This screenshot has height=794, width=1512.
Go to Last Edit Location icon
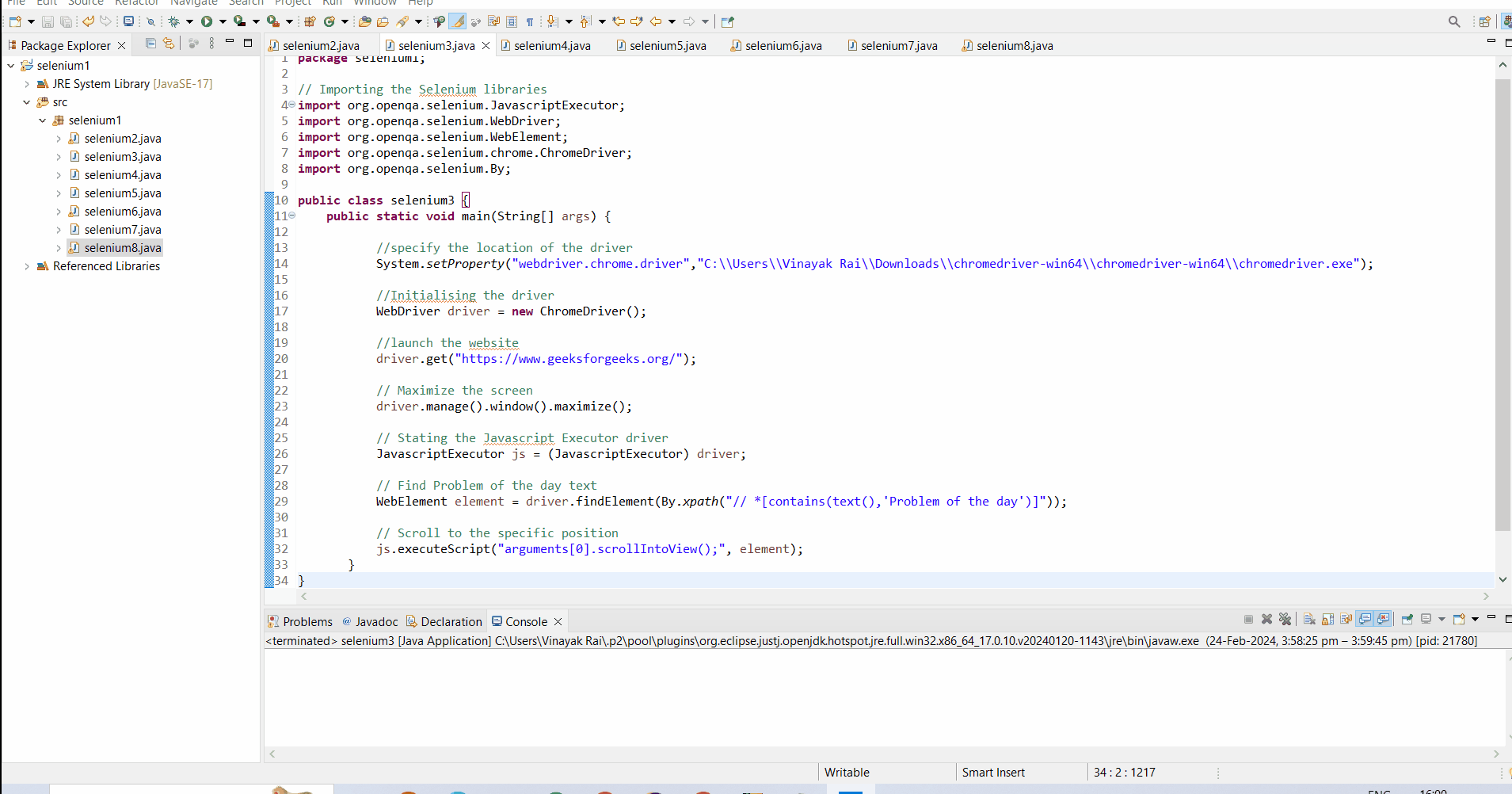coord(618,21)
